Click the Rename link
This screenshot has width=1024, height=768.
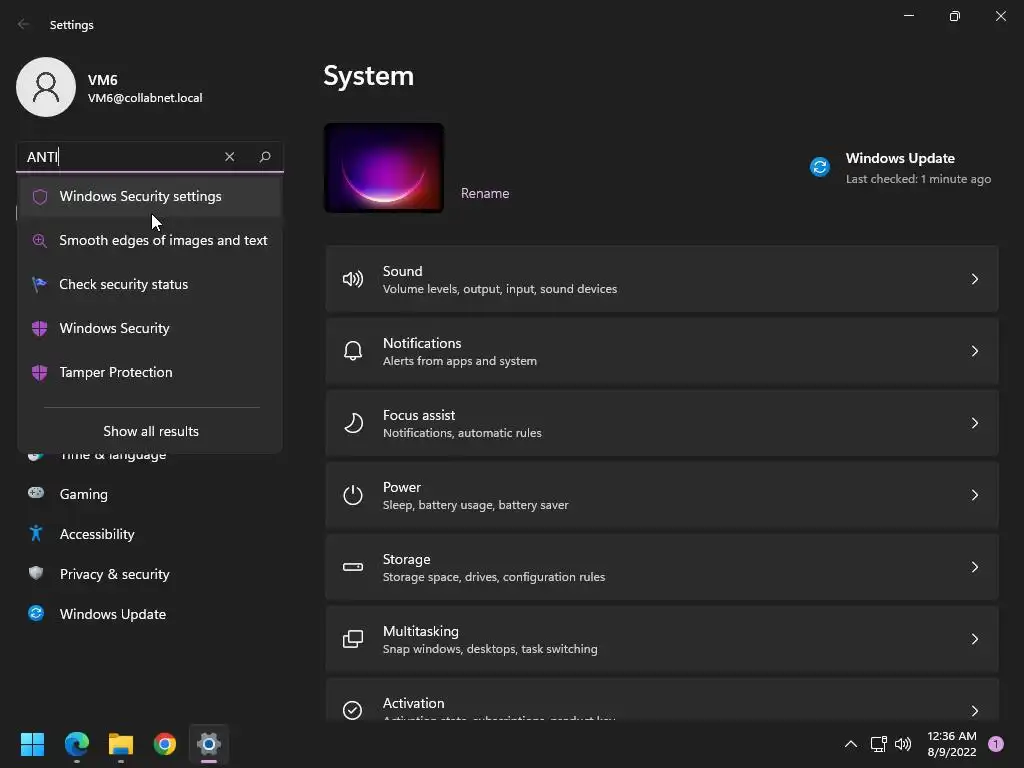pyautogui.click(x=485, y=193)
